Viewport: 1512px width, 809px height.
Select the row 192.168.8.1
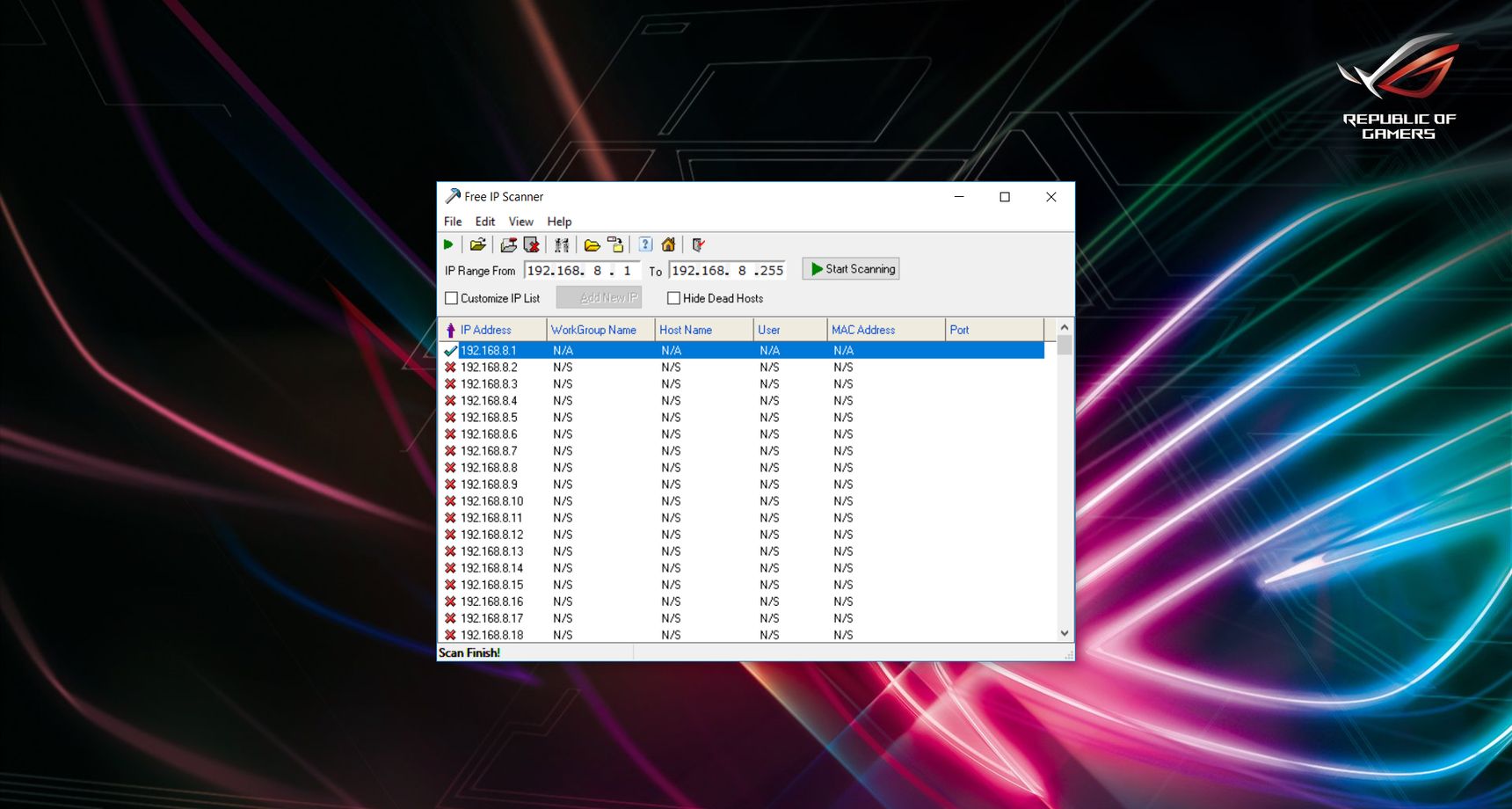point(742,350)
